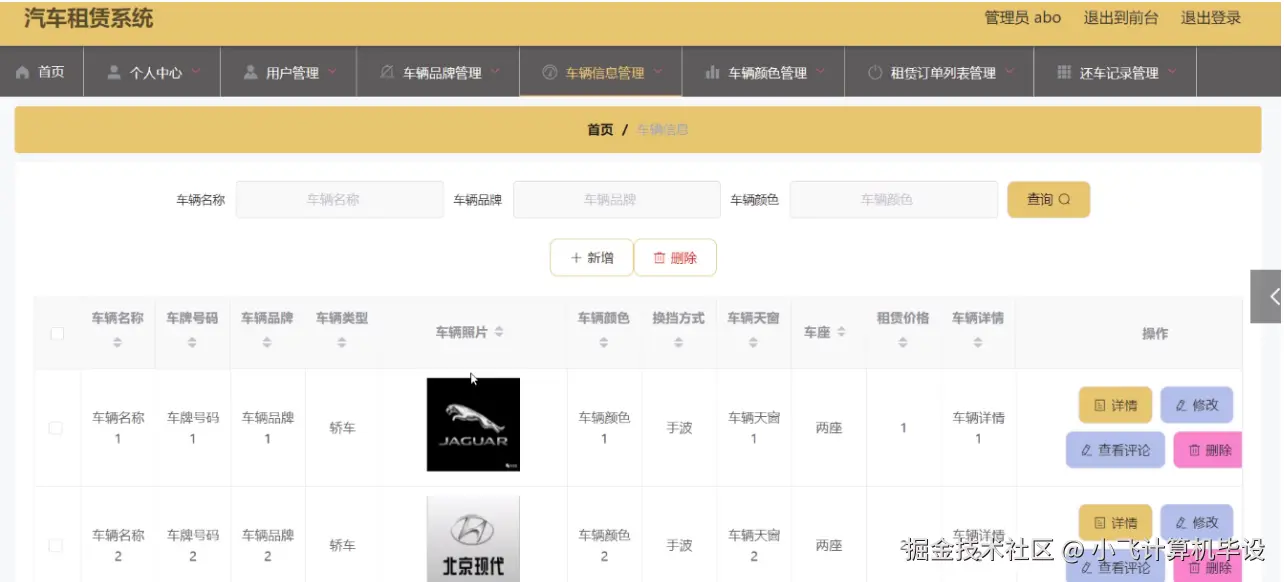Open 车辆颜色管理 menu item
The height and width of the screenshot is (582, 1284).
763,72
